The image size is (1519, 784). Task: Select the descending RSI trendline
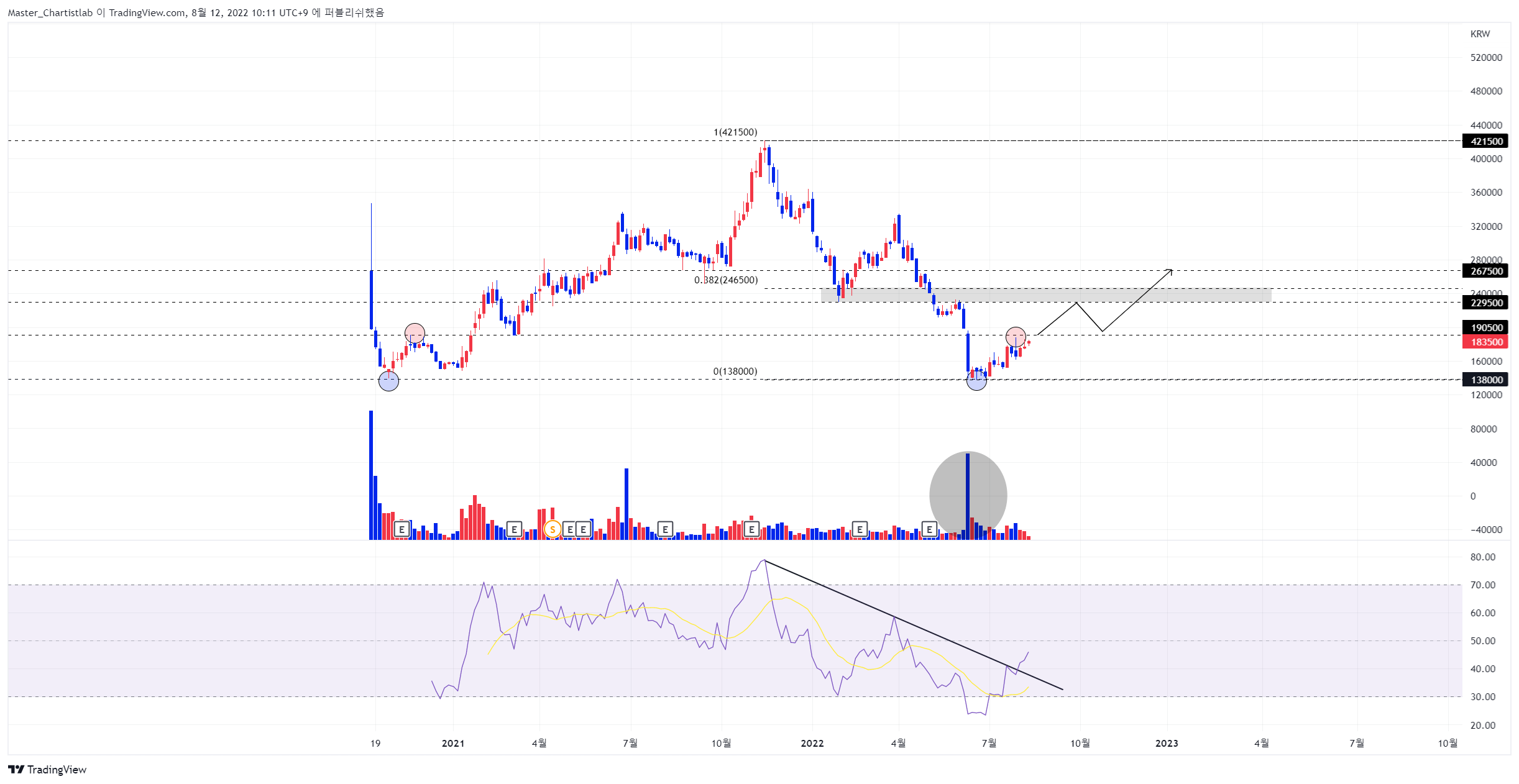tap(914, 625)
